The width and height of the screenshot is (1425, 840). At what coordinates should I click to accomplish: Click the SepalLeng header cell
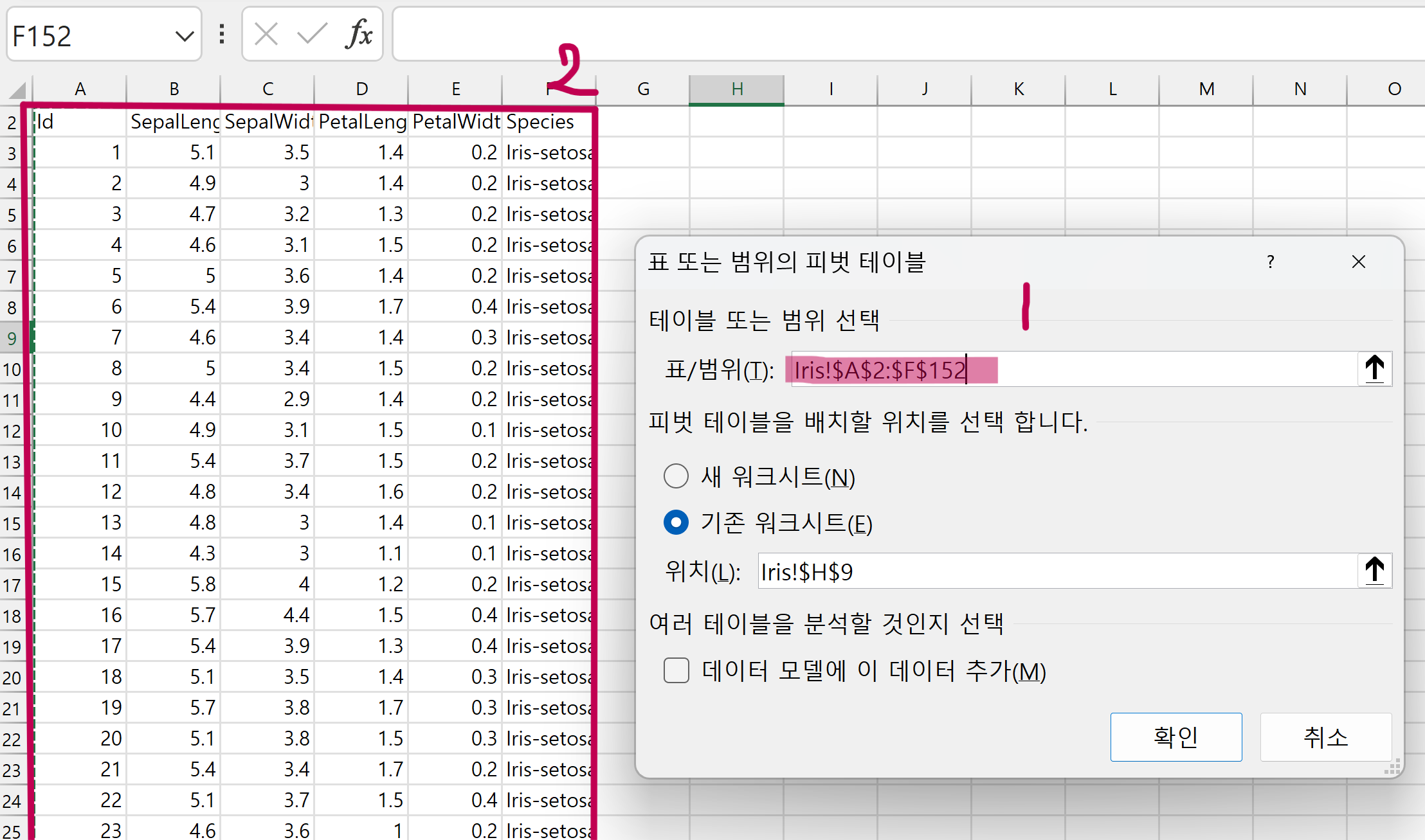tap(174, 121)
